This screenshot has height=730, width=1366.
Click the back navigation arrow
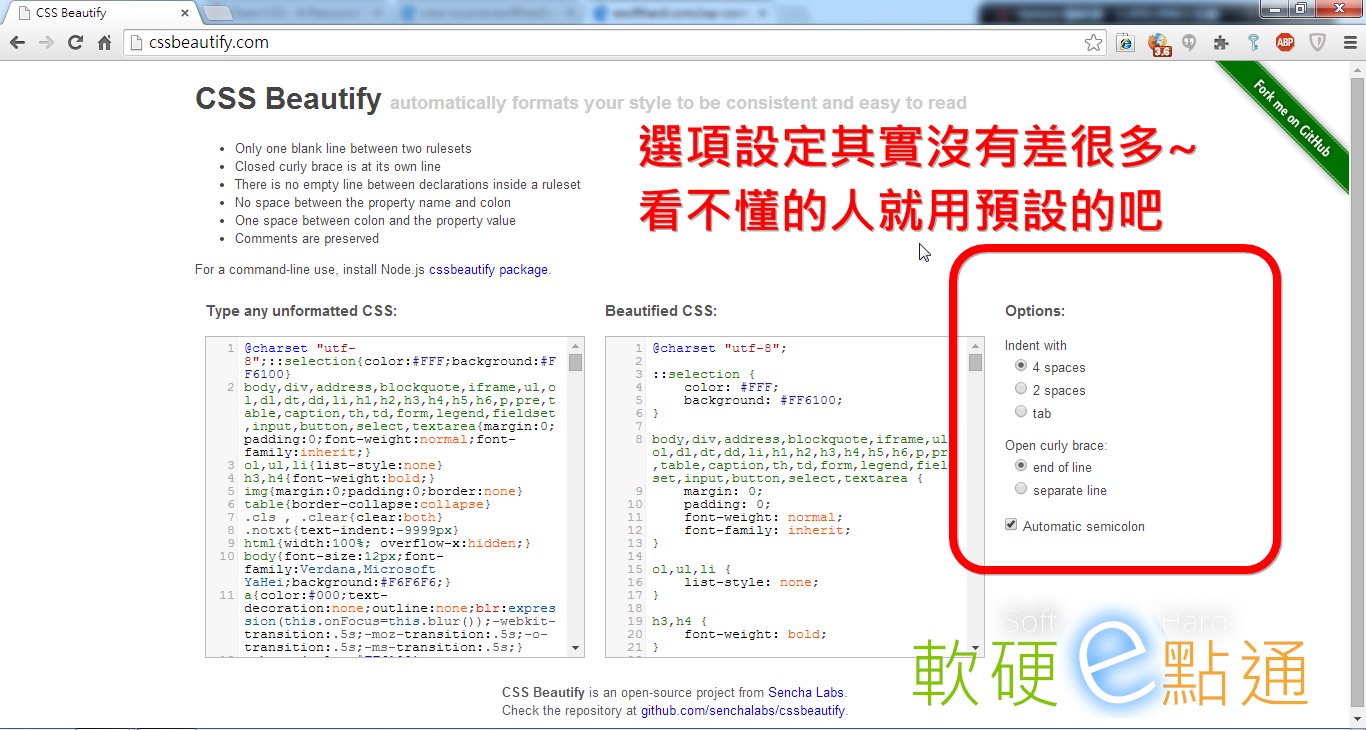[18, 42]
